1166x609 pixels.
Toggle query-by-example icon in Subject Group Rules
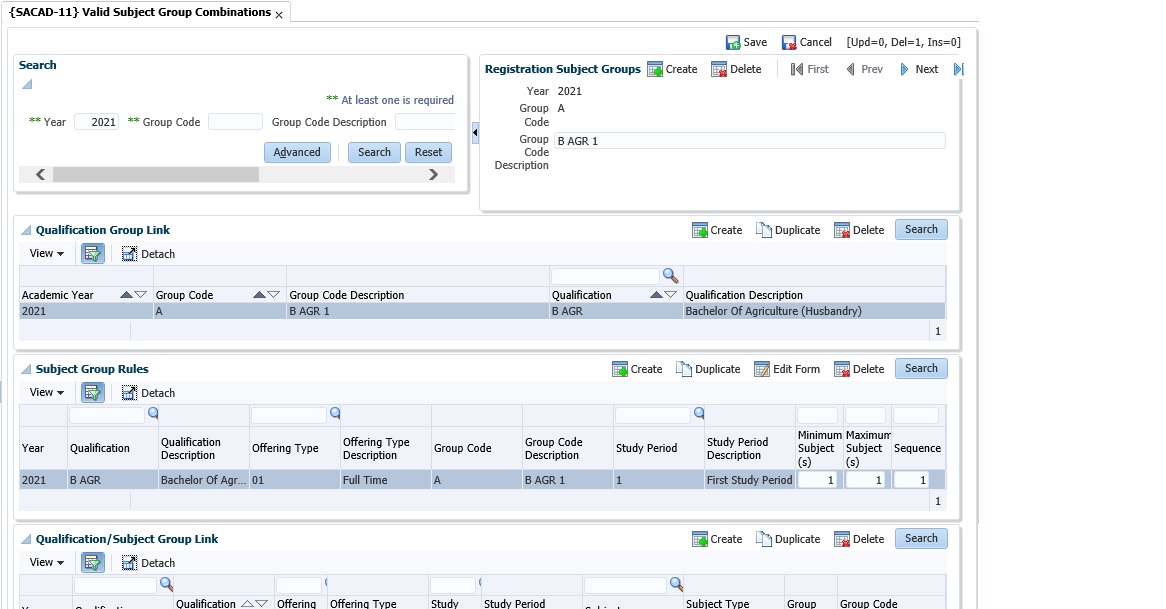click(93, 393)
